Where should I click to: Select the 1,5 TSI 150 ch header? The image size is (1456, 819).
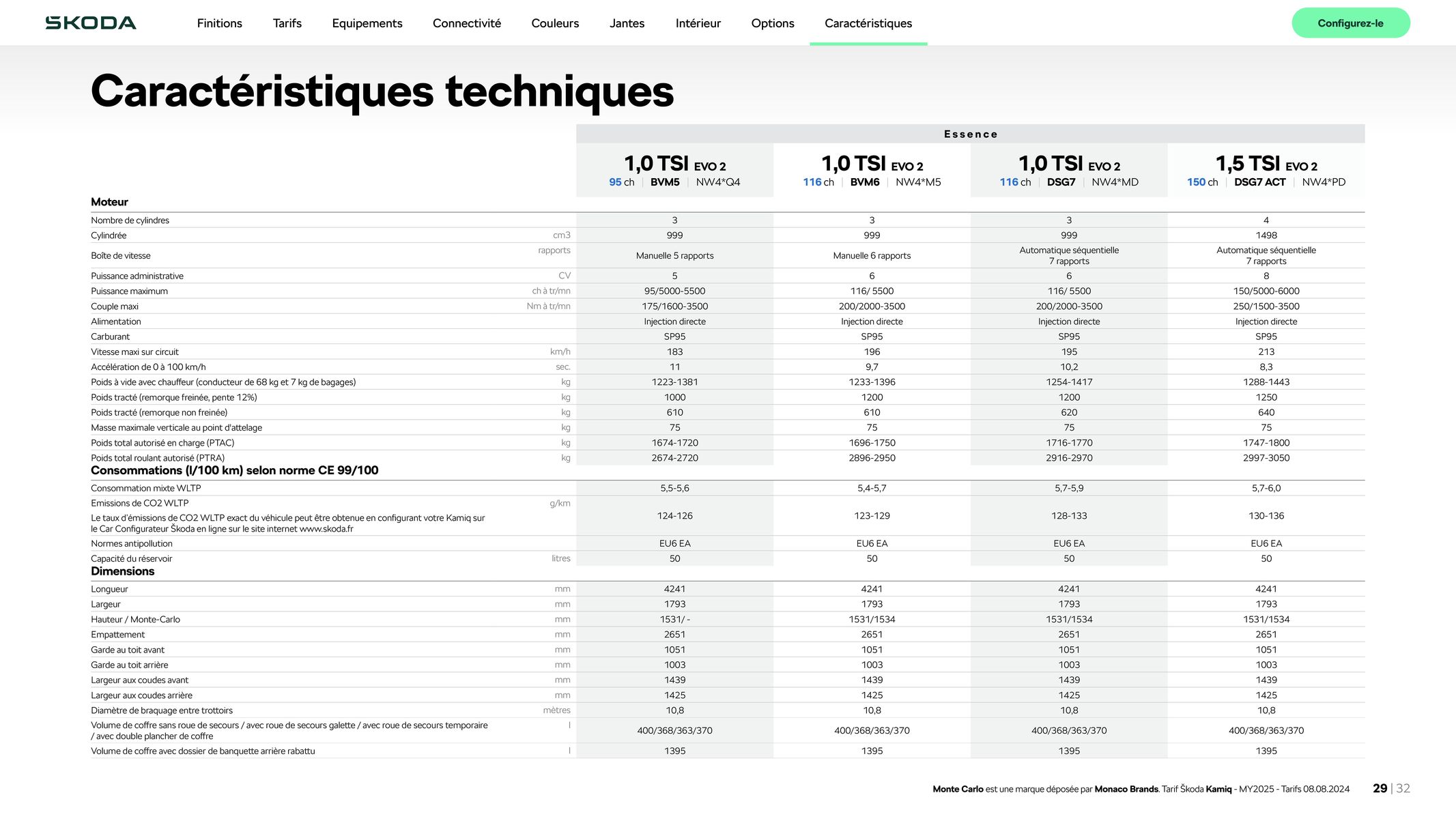point(1266,170)
